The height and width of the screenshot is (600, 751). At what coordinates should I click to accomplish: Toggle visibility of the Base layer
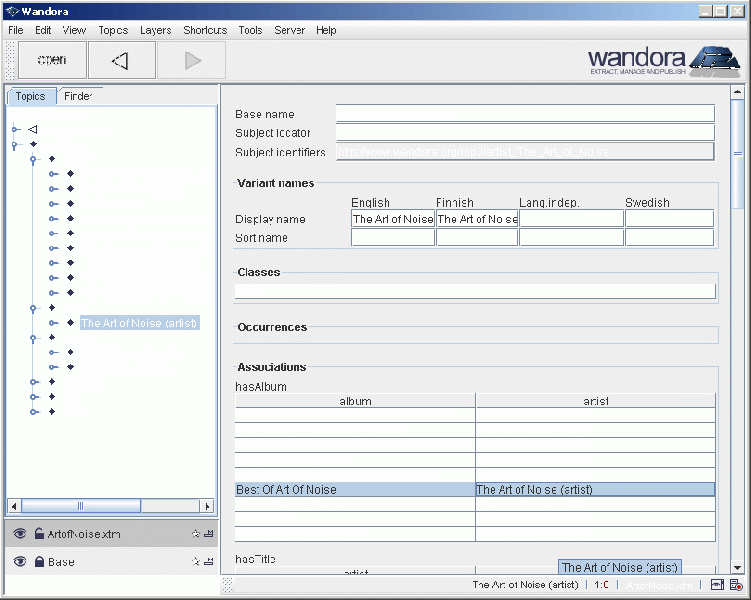19,562
